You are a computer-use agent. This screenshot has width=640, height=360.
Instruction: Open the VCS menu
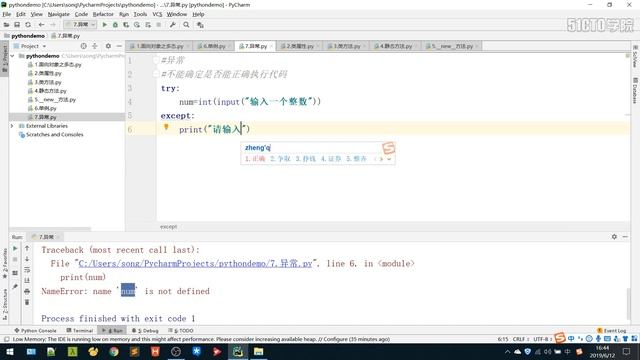[x=157, y=14]
